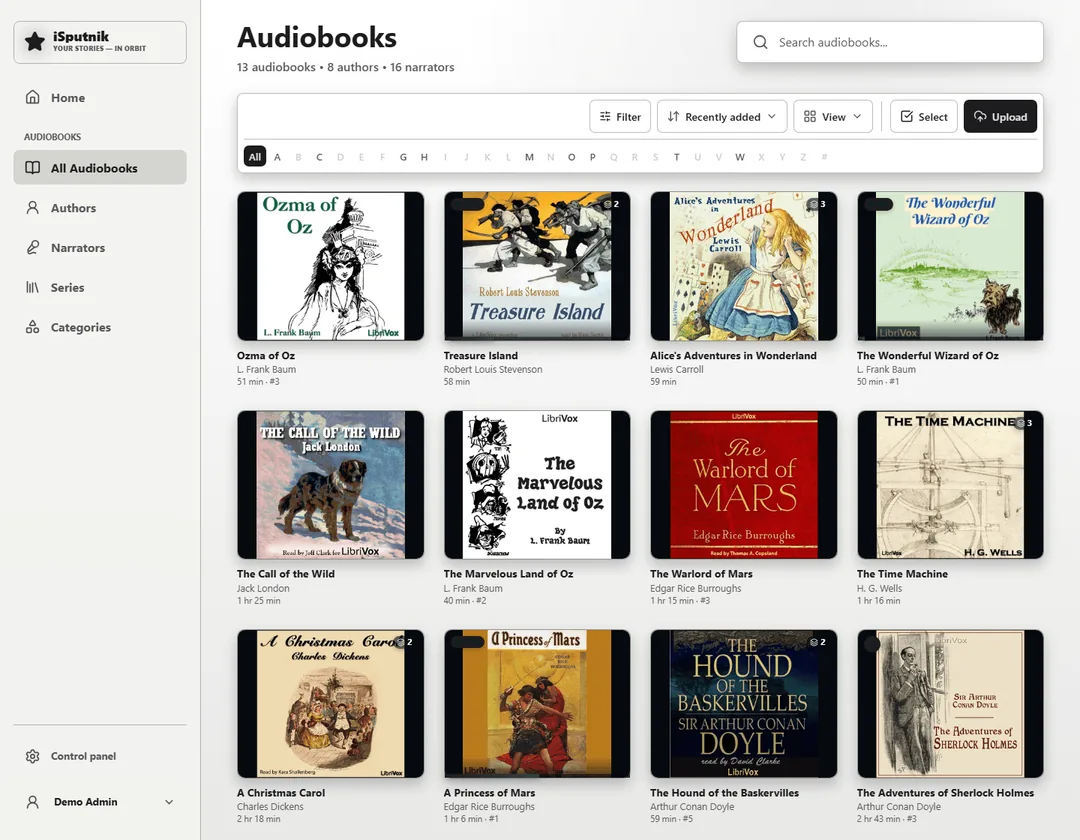
Task: Expand the Demo Admin user menu
Action: click(x=100, y=801)
